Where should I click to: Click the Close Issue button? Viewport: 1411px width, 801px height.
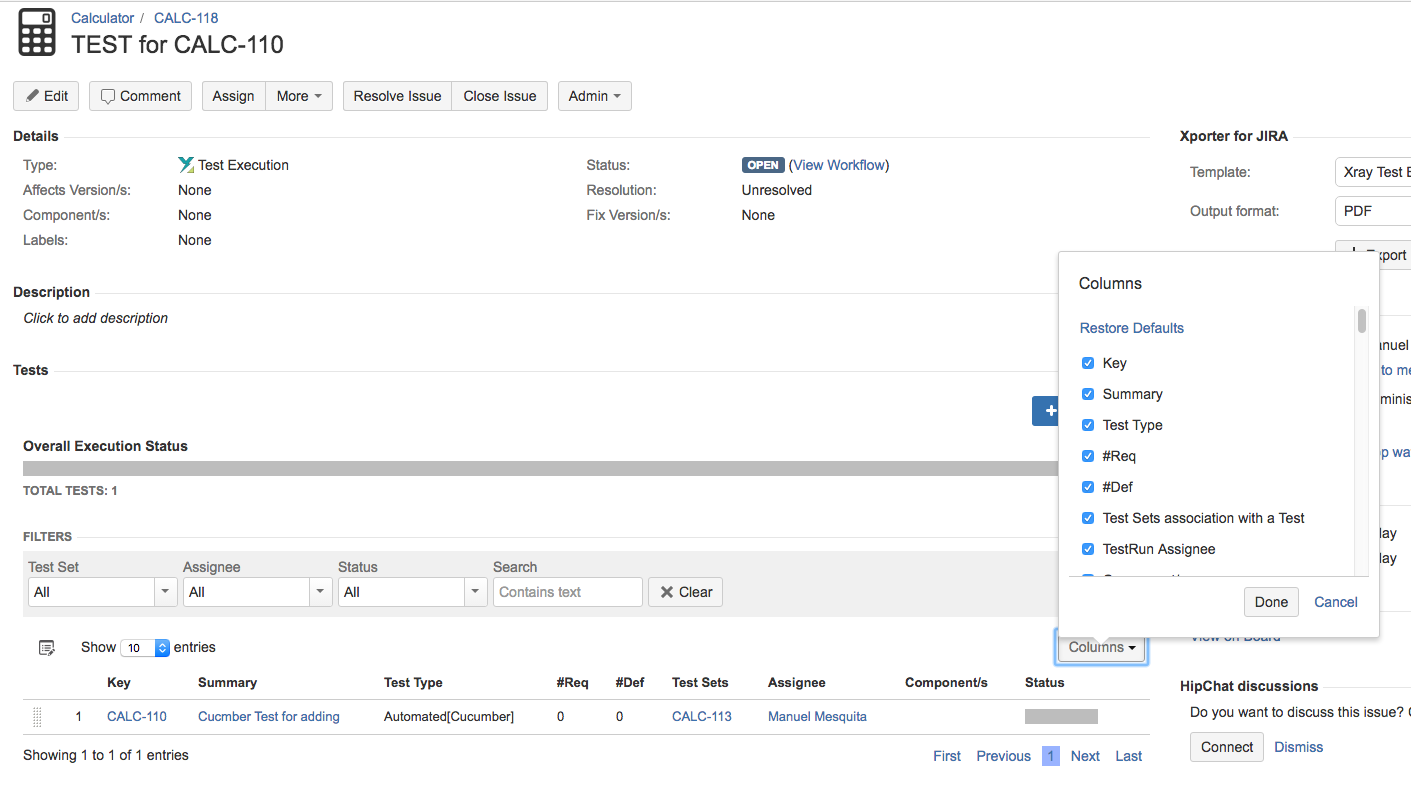[x=500, y=96]
